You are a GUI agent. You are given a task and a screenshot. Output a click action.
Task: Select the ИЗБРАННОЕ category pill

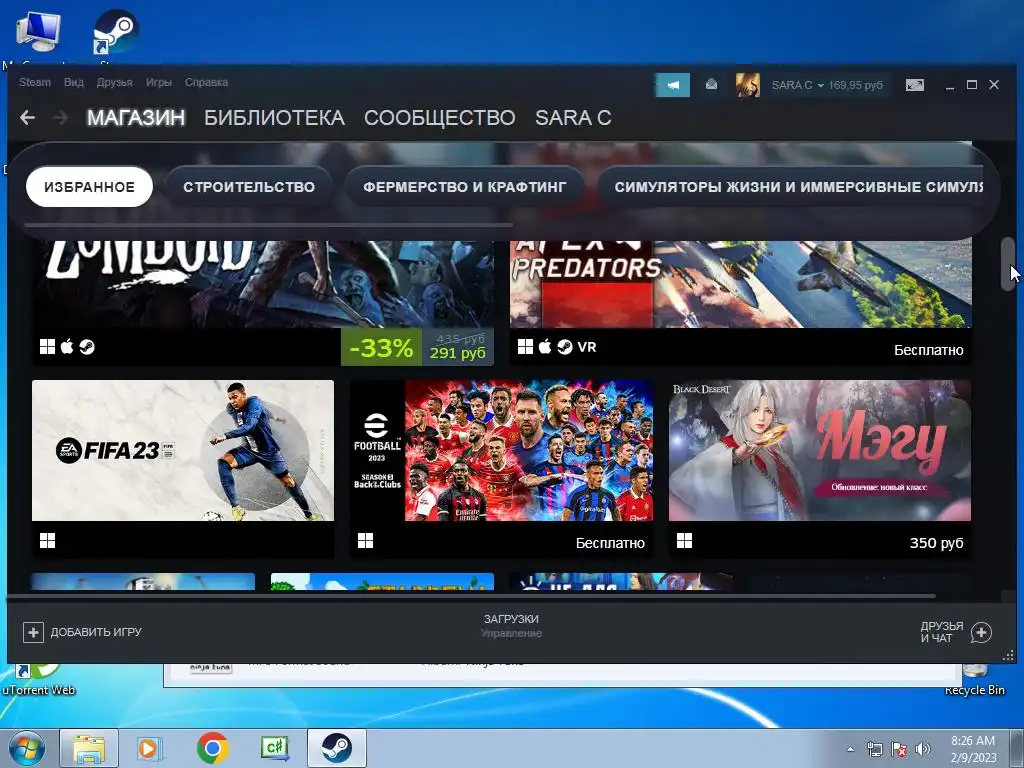[89, 187]
